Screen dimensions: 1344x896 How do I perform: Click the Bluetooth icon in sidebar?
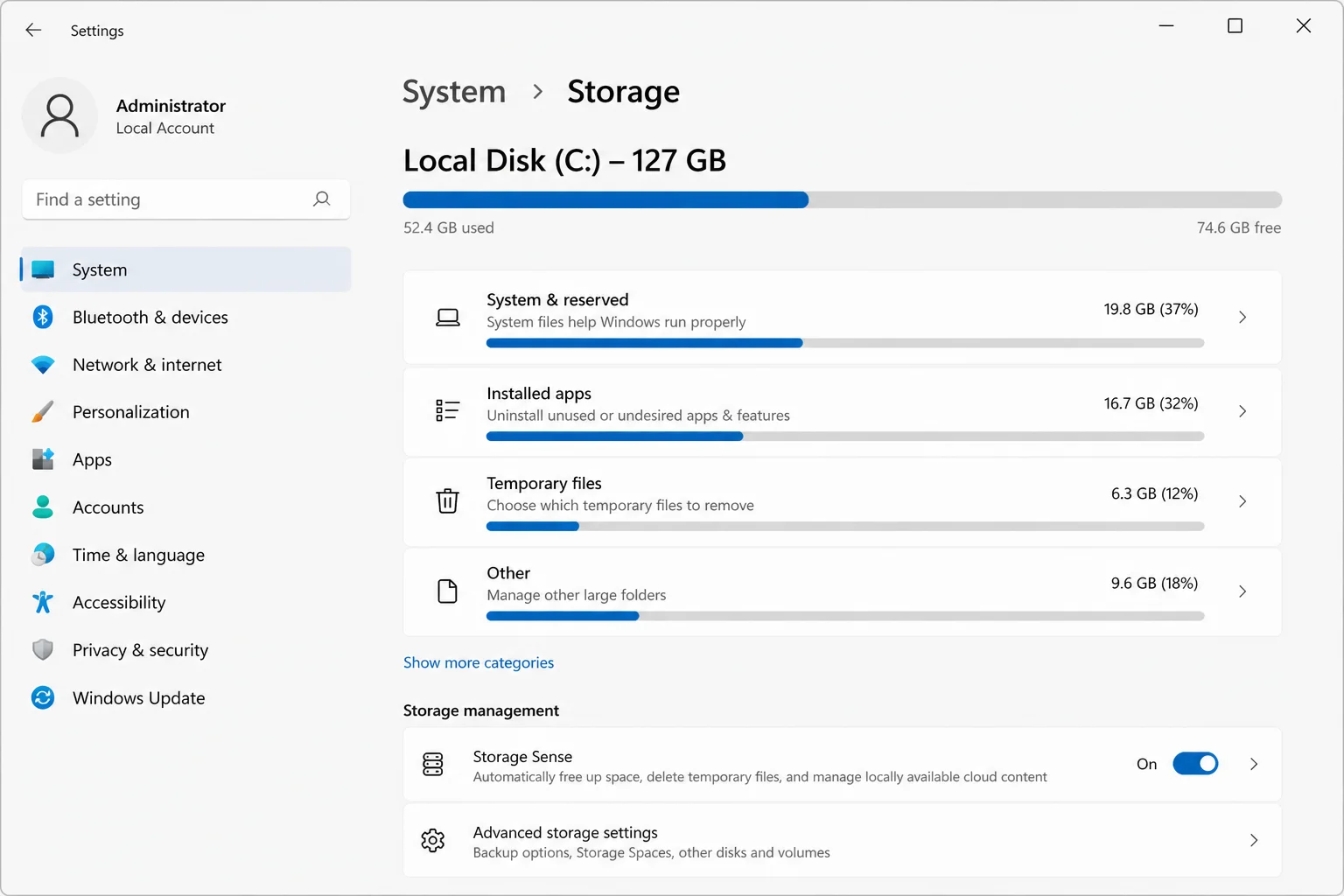tap(43, 317)
